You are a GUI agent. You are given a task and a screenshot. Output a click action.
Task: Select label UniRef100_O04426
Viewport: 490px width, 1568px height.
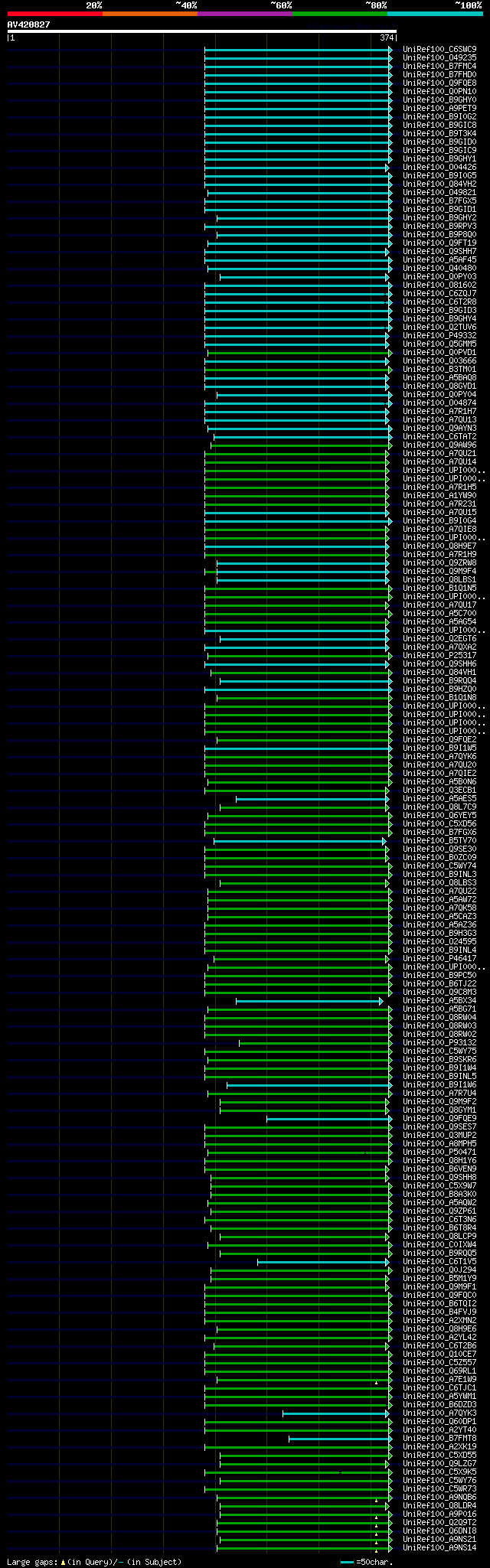click(439, 167)
